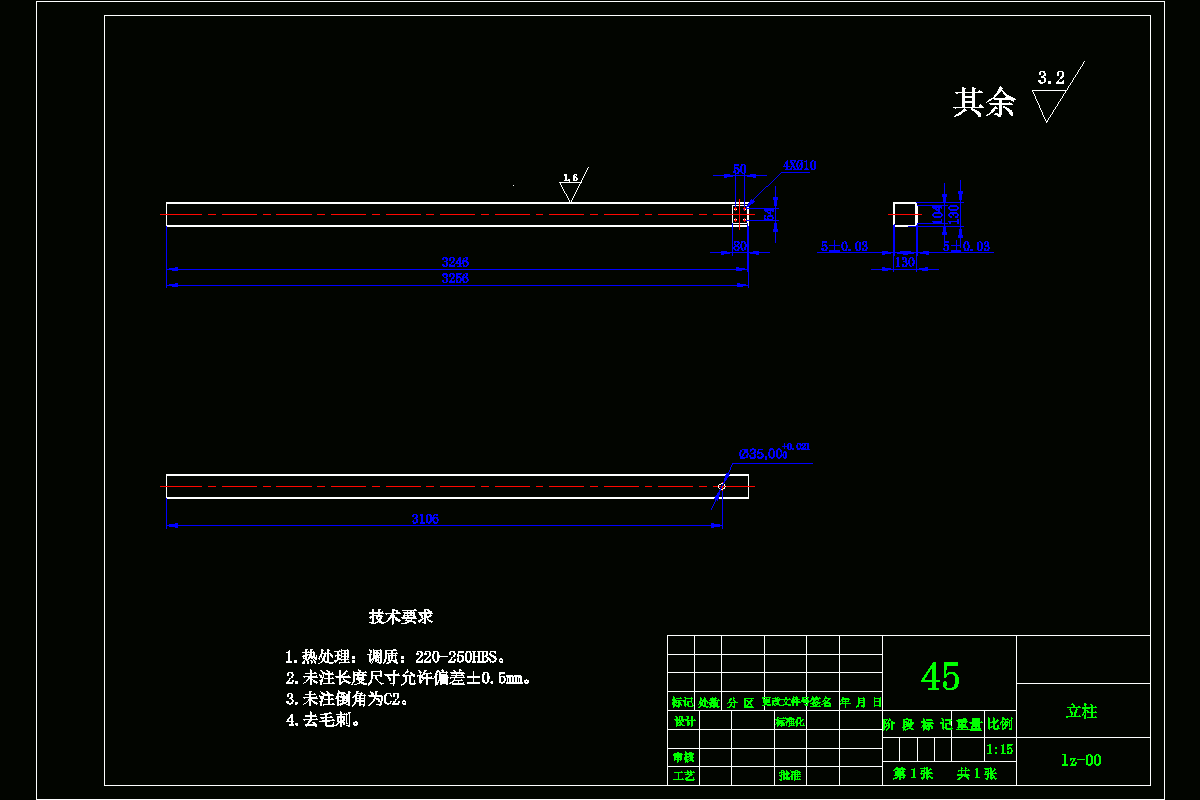
Task: Select note 2 about ±0.5mm length tolerance
Action: click(x=408, y=678)
